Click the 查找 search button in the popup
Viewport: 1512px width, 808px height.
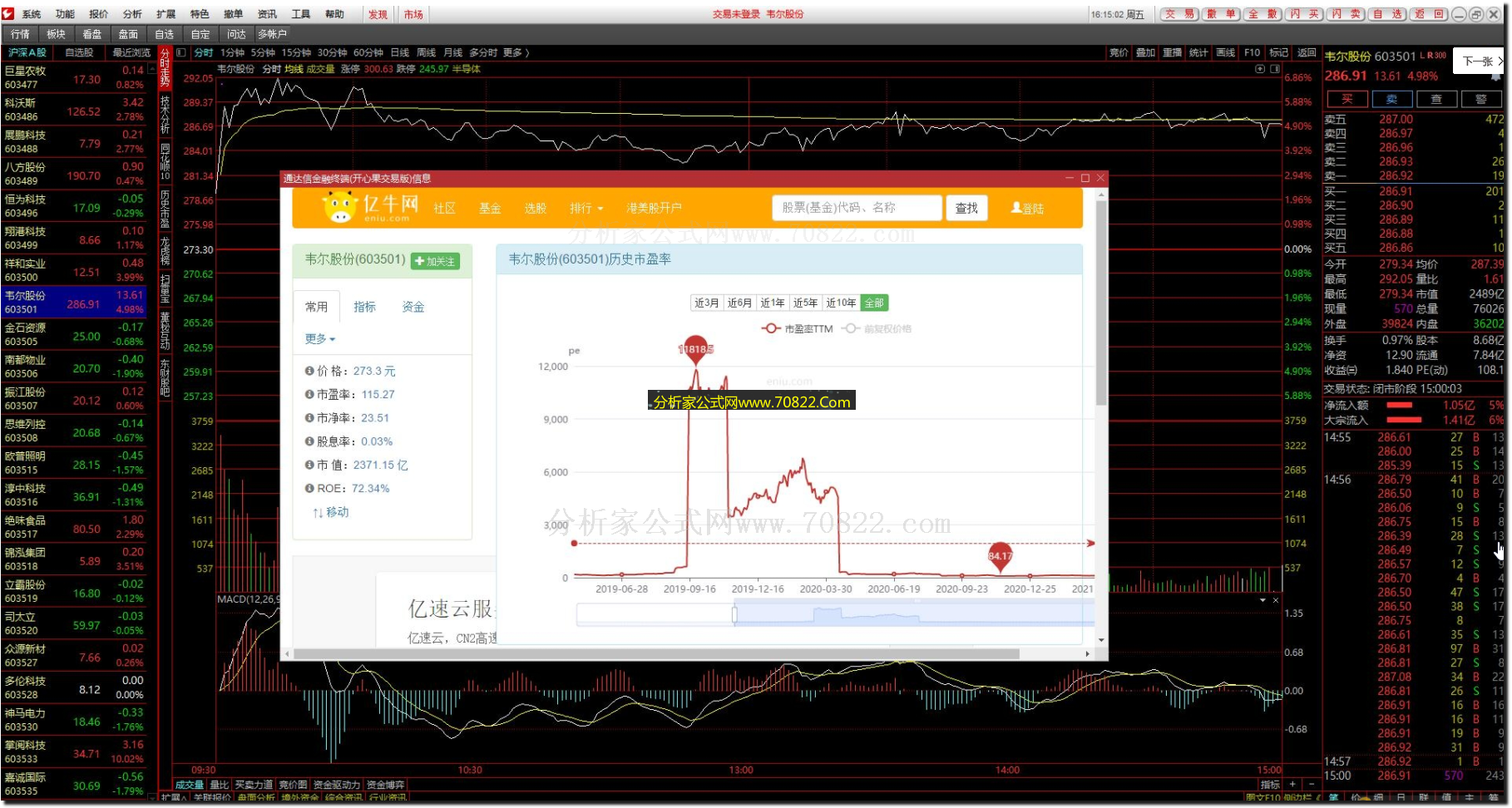[966, 208]
